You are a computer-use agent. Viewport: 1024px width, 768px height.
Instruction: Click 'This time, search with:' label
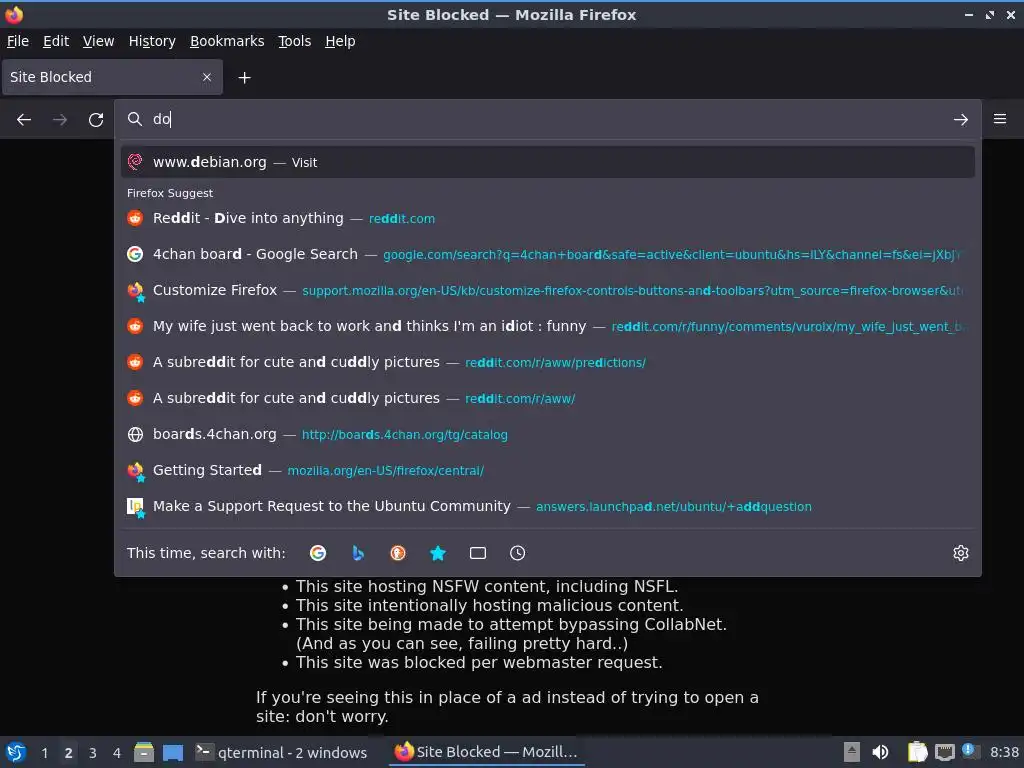click(x=206, y=553)
